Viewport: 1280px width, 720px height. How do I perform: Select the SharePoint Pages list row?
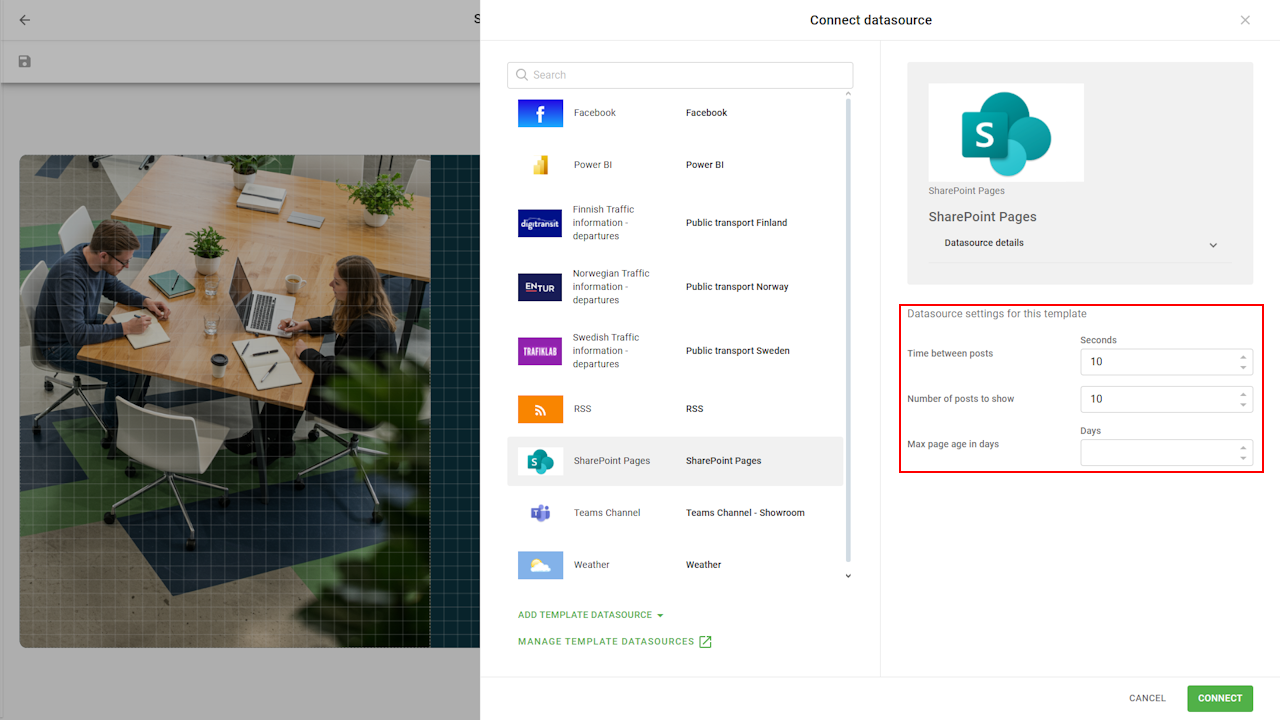pyautogui.click(x=675, y=461)
